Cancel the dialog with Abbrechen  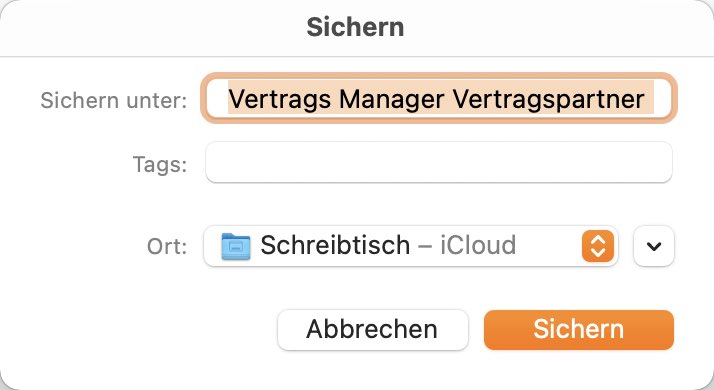coord(372,330)
